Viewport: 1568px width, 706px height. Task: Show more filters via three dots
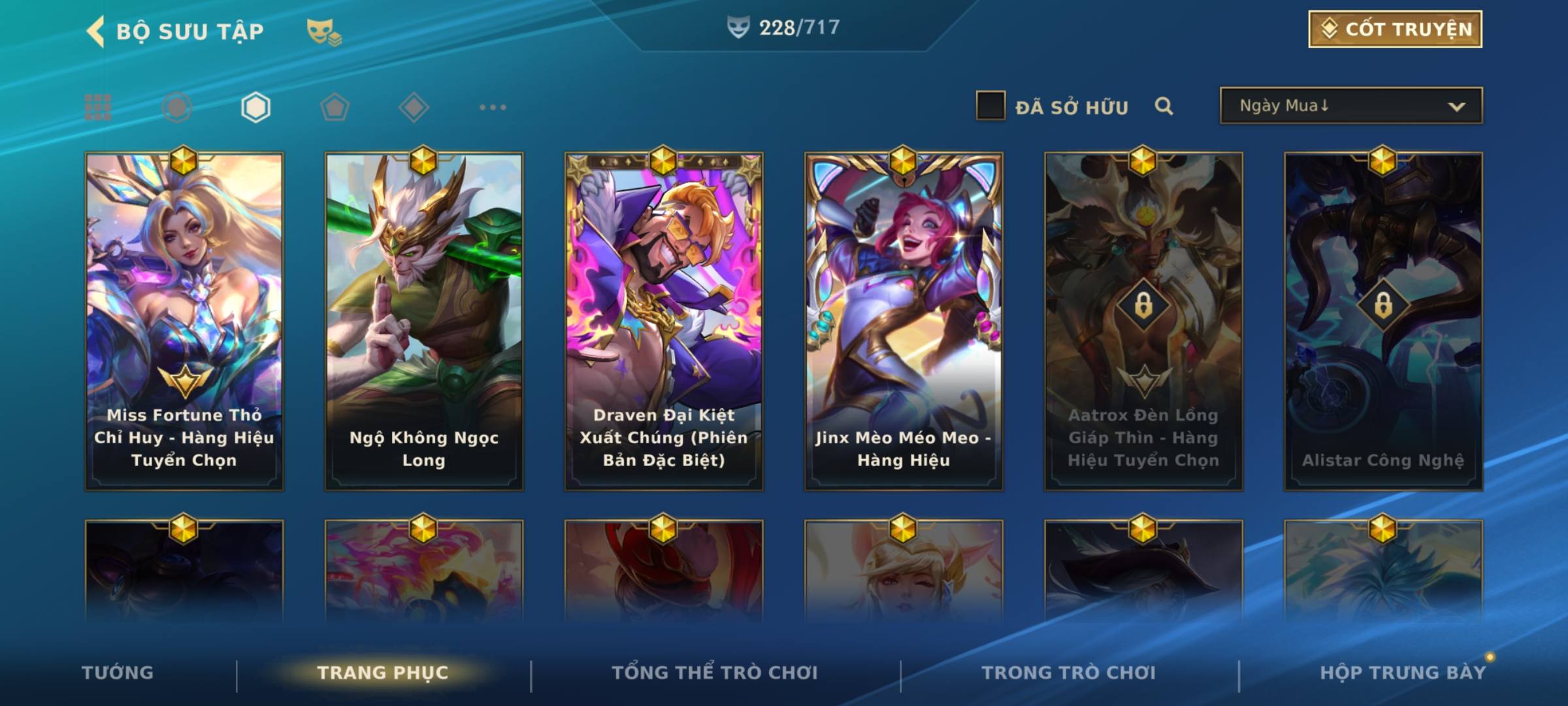(x=493, y=107)
